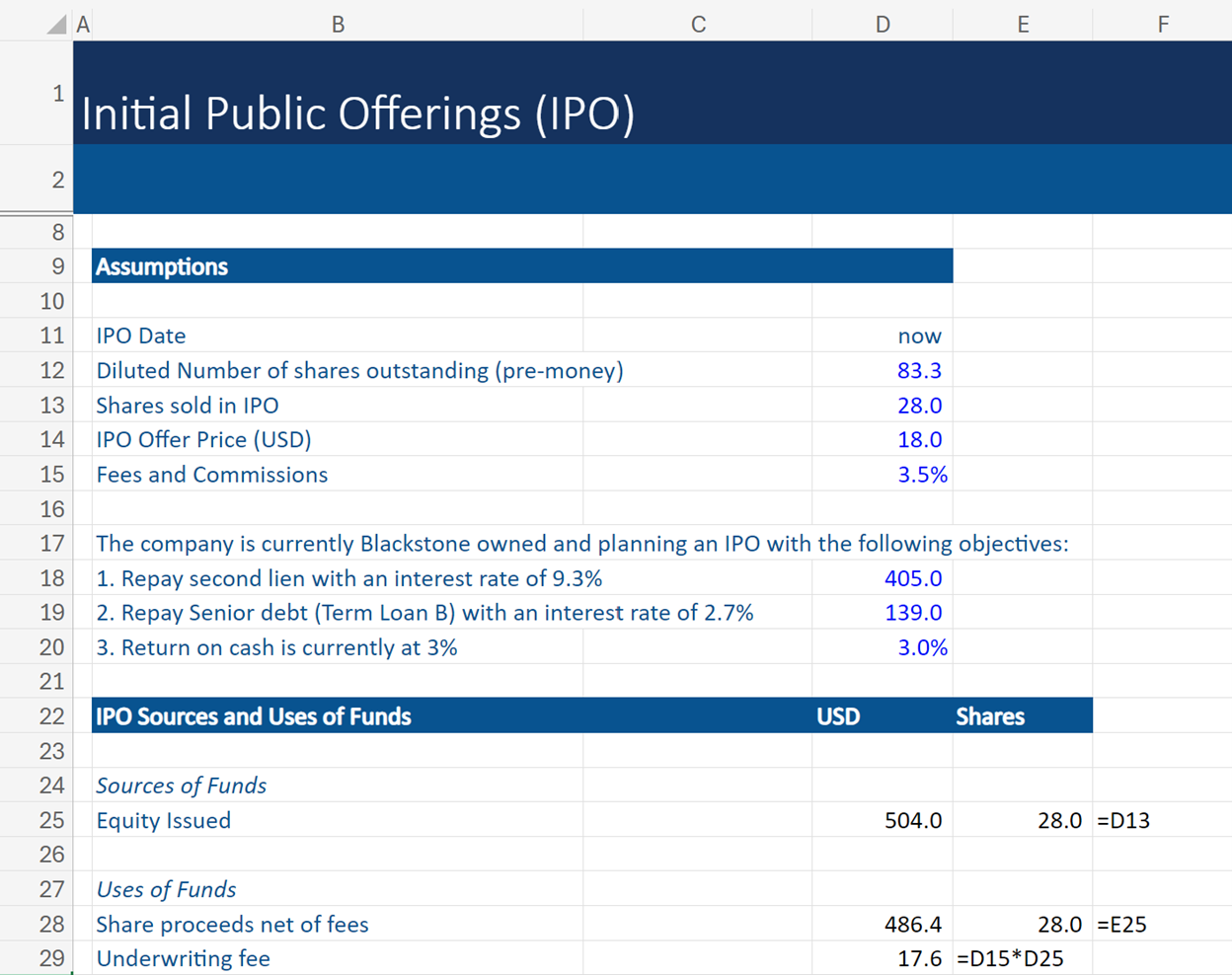Click the second lien value 405.0
This screenshot has height=975, width=1232.
[x=913, y=577]
